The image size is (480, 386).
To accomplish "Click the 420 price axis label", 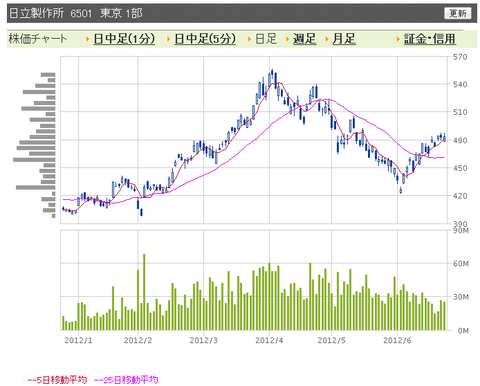I will pos(460,196).
